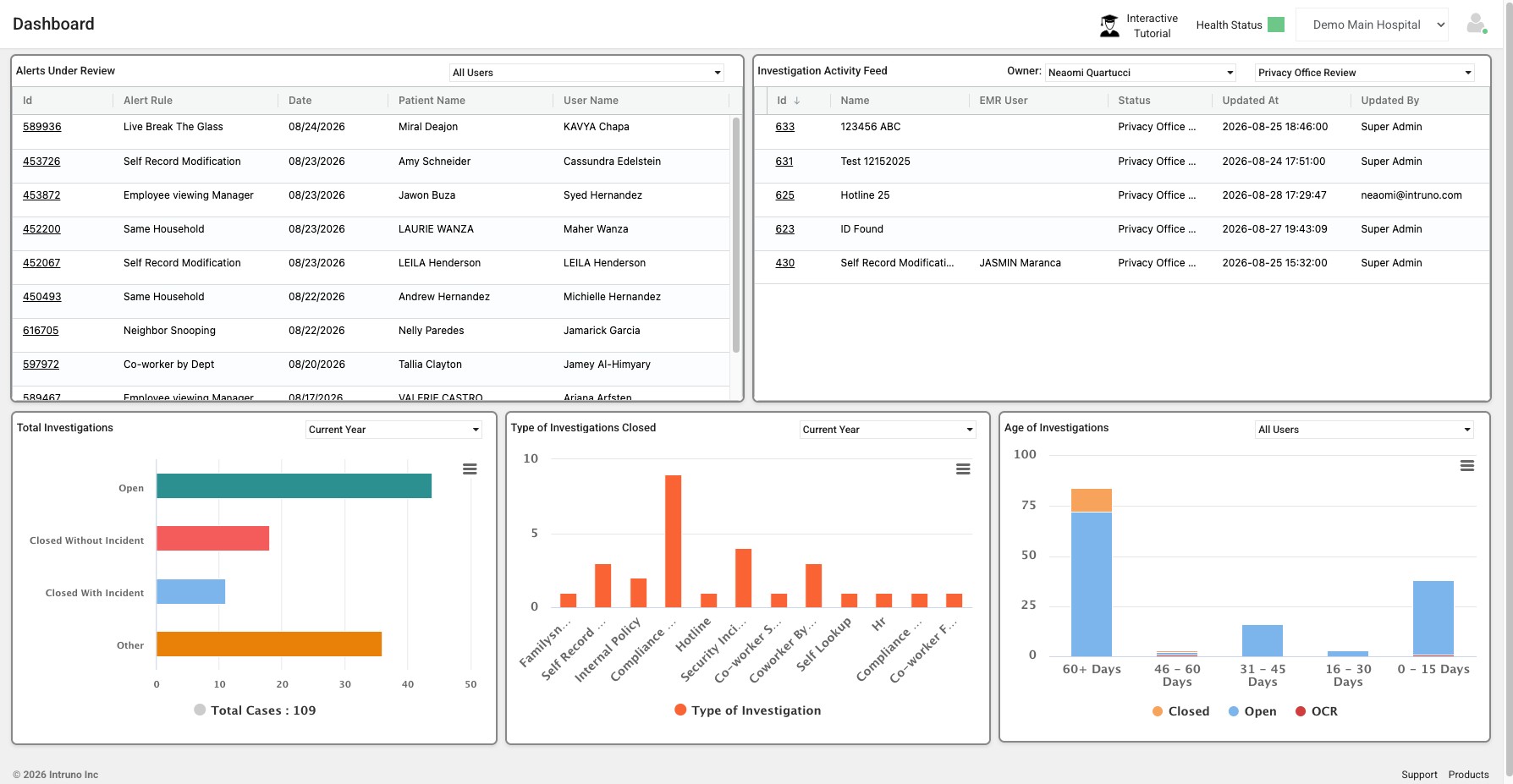This screenshot has height=784, width=1513.
Task: Sort feed by Updated At column header
Action: [x=1250, y=101]
